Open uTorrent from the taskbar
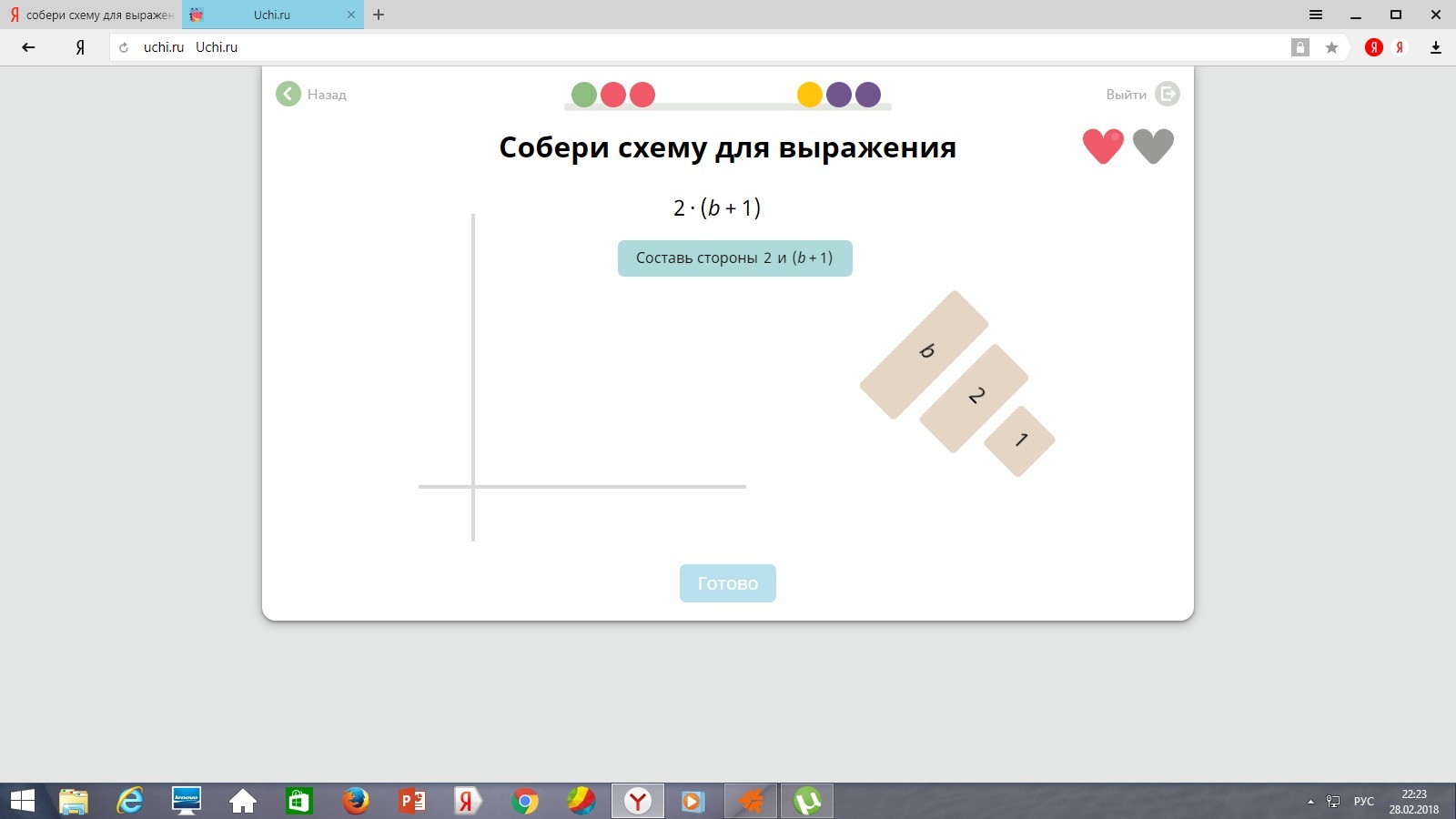 tap(806, 801)
